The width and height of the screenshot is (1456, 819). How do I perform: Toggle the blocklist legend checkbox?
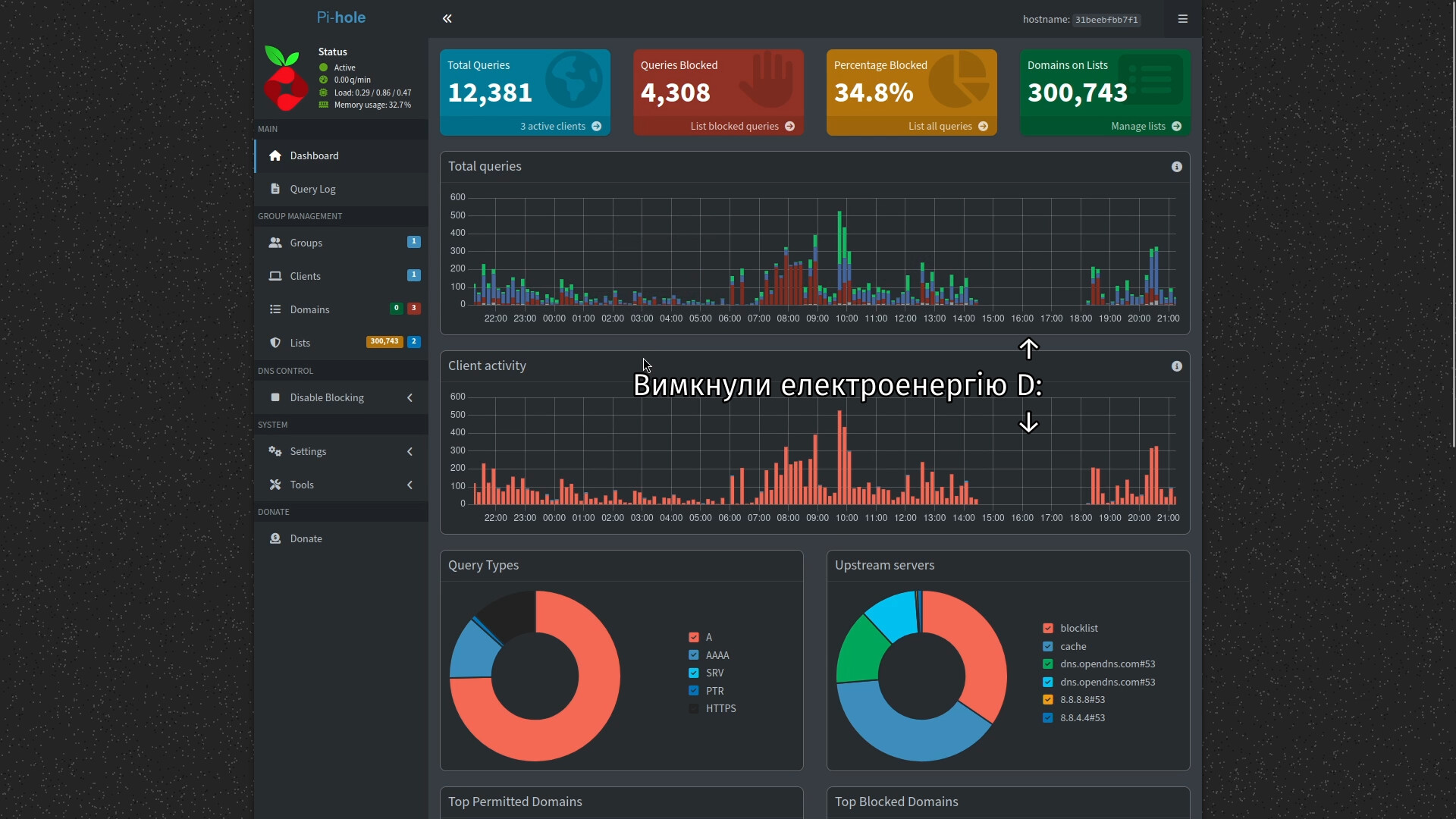pos(1047,628)
